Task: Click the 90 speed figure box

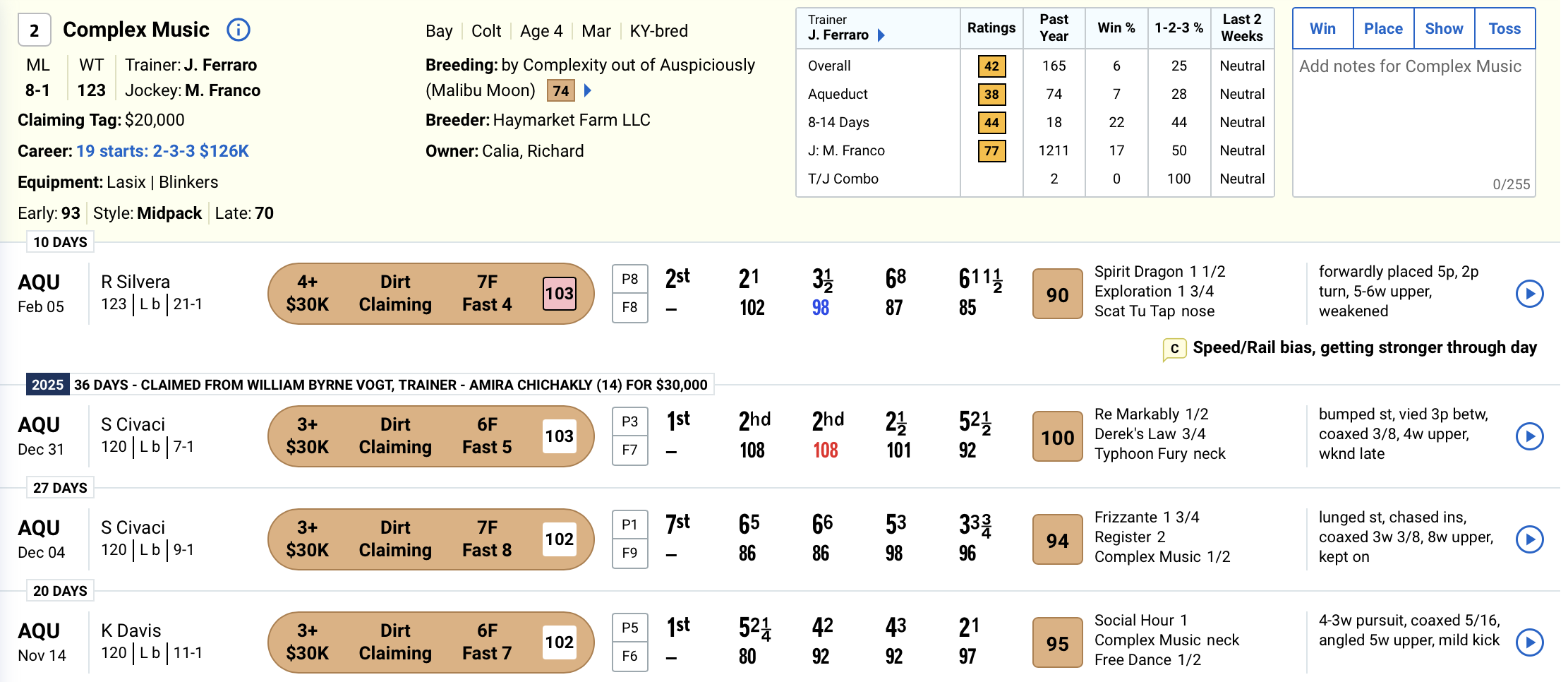Action: coord(1057,294)
